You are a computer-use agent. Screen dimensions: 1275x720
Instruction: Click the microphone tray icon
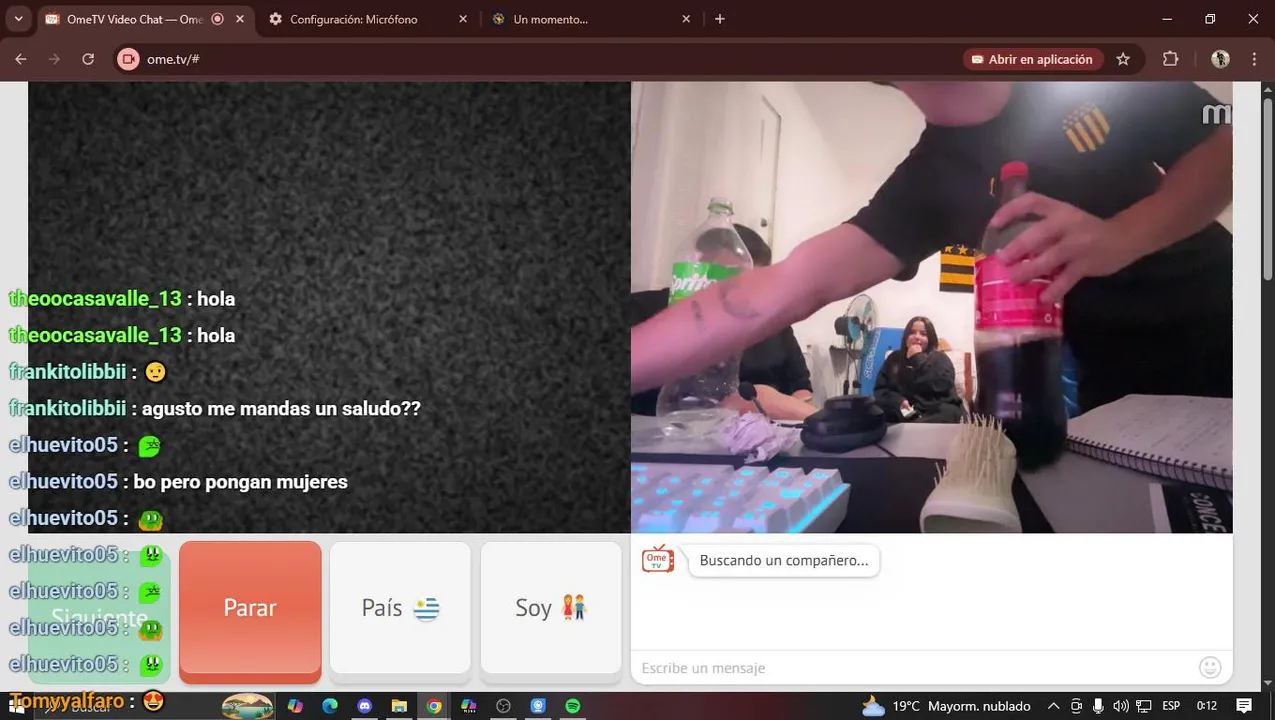coord(1098,706)
